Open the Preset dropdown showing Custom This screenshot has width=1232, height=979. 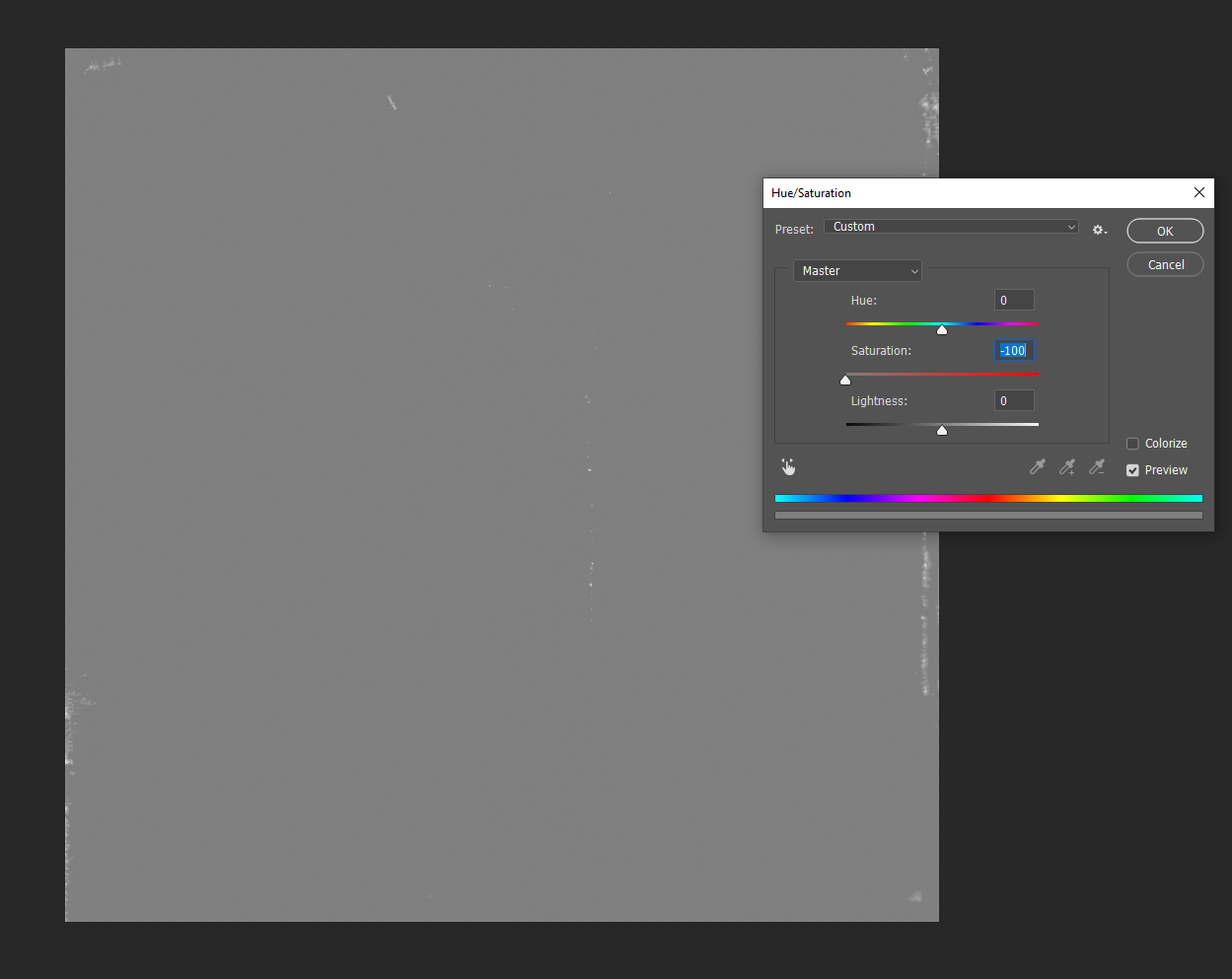tap(950, 226)
